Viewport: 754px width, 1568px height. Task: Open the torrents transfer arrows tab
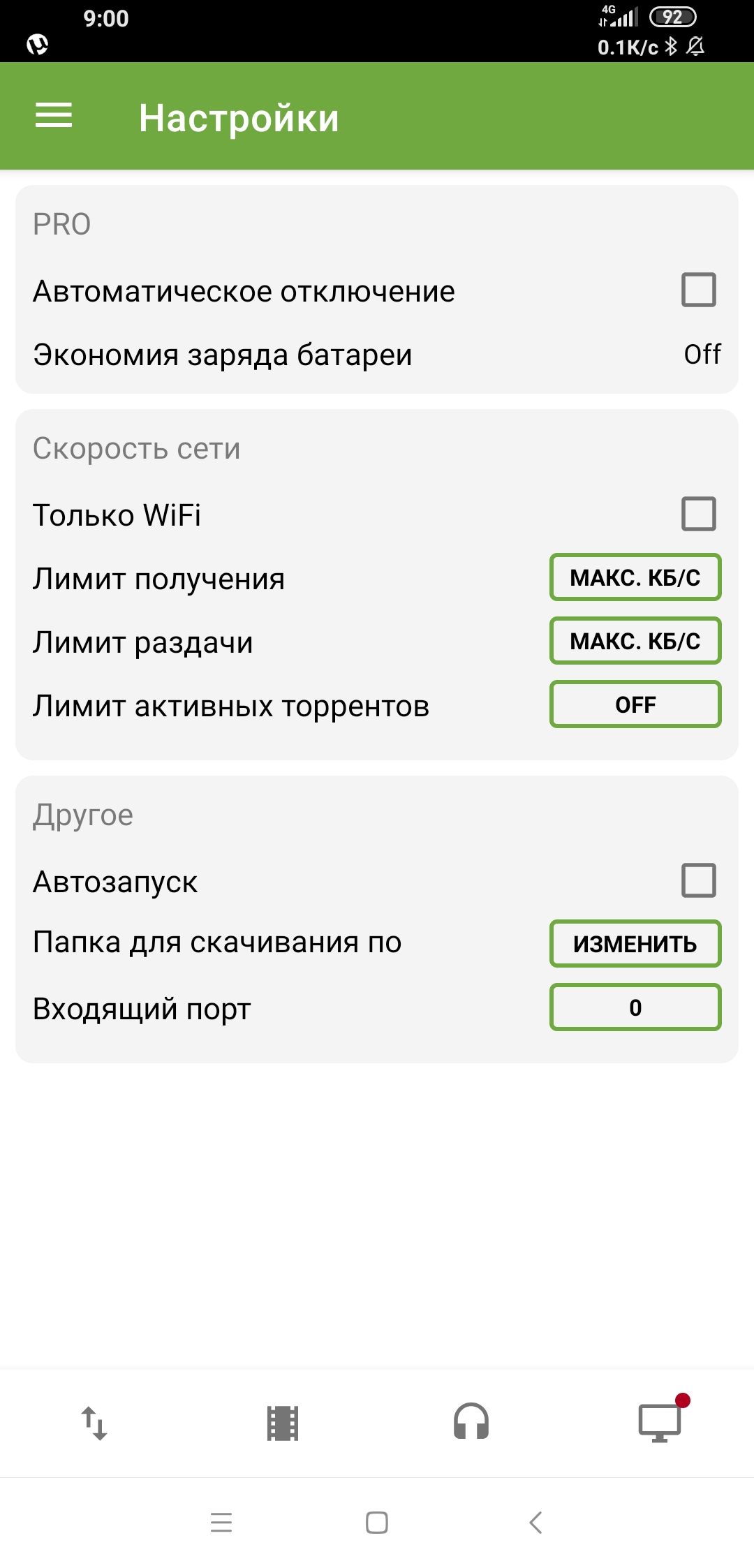tap(94, 1423)
